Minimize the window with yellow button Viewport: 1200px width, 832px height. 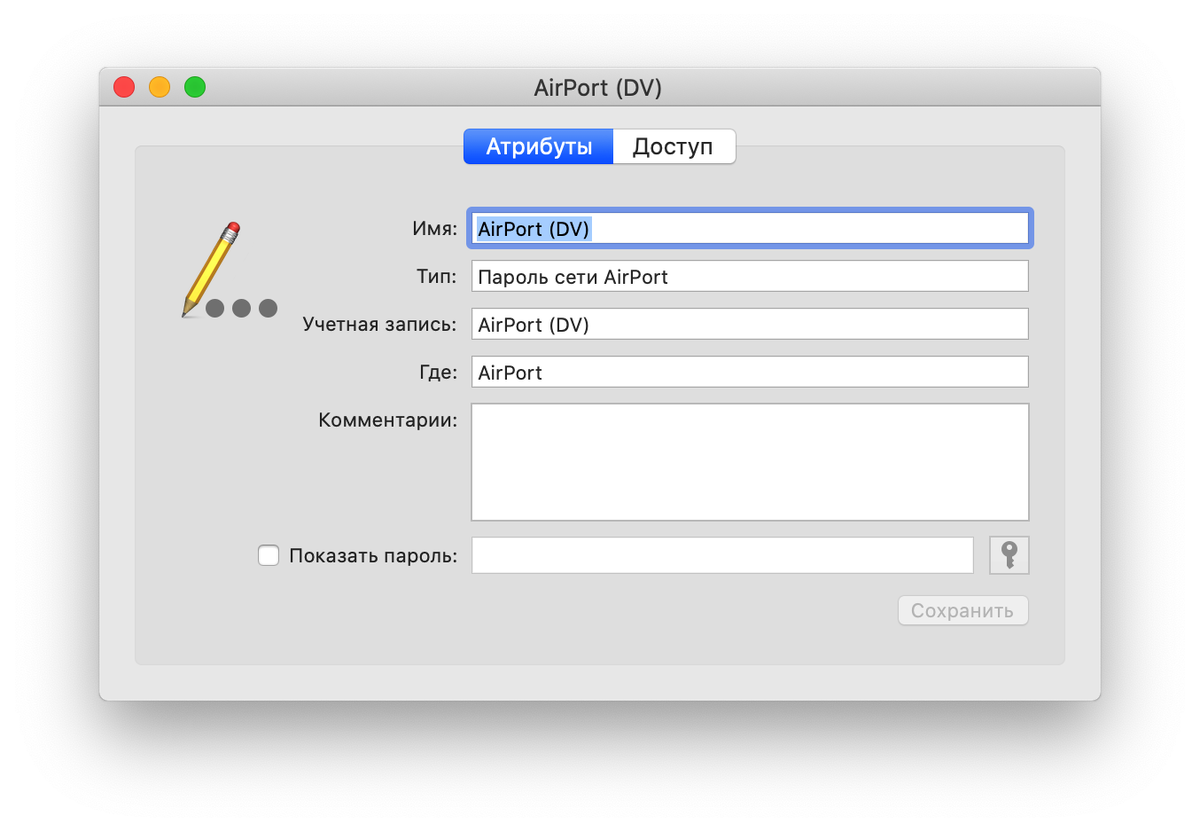coord(160,87)
